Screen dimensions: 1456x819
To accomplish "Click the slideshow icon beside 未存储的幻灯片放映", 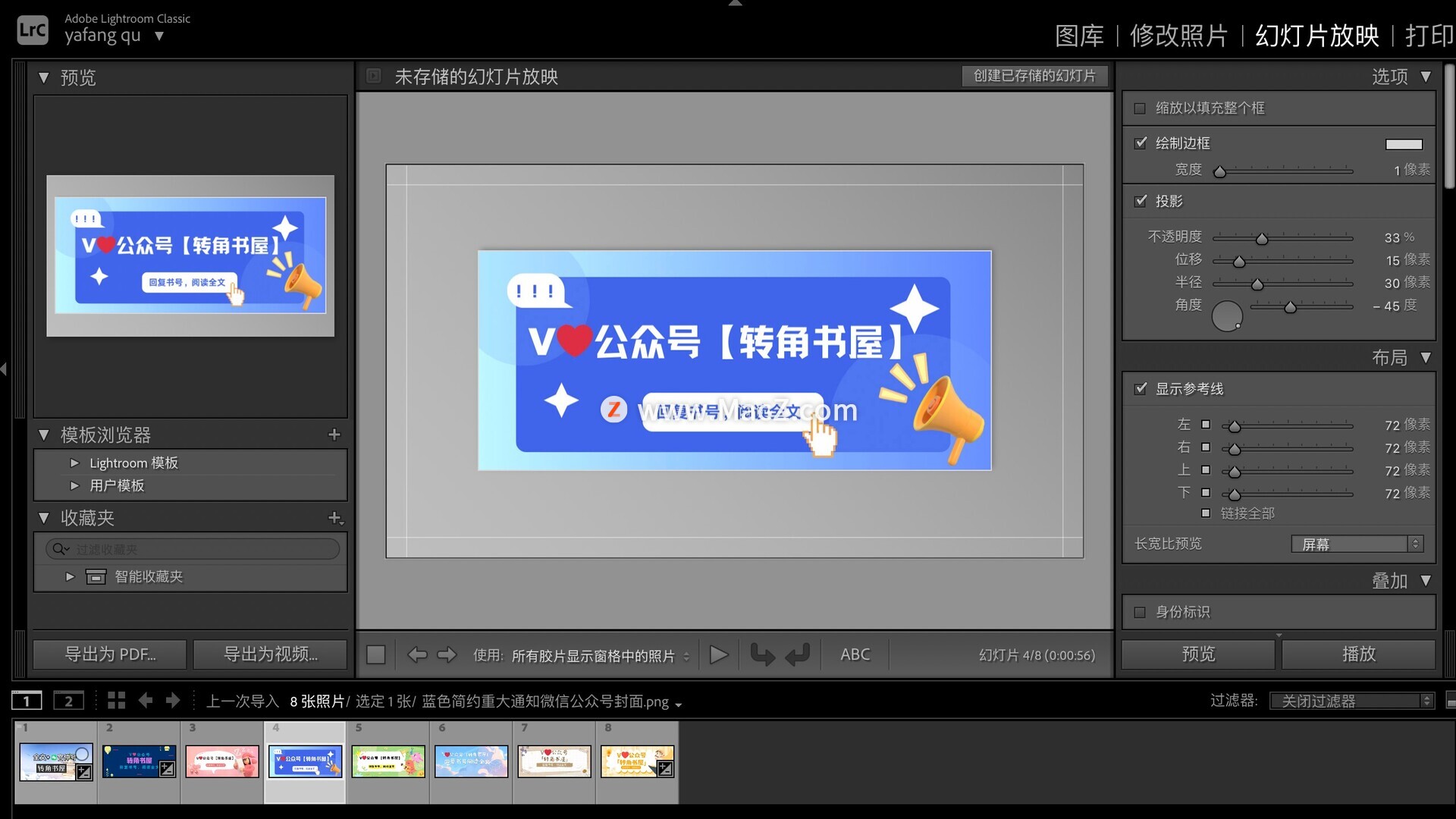I will [x=373, y=76].
